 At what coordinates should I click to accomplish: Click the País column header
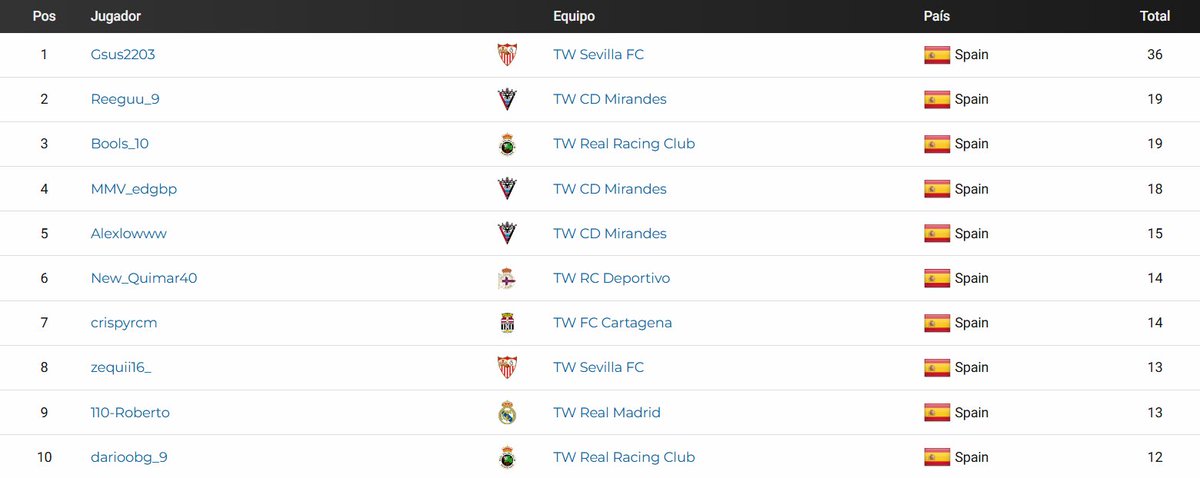(x=937, y=17)
